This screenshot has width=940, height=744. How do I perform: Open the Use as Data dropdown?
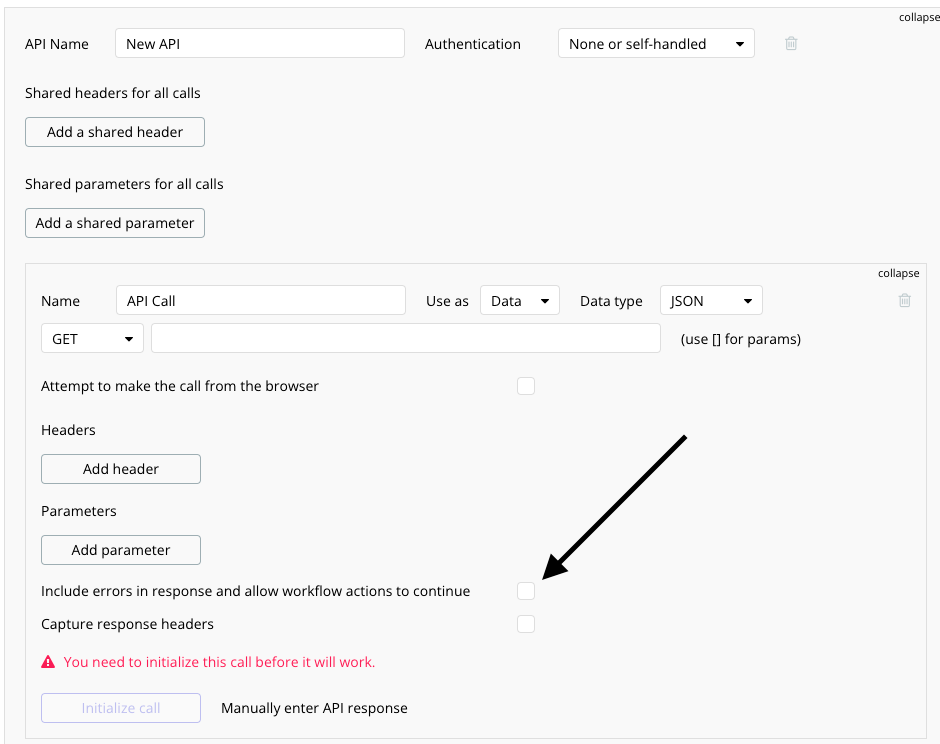[x=520, y=300]
